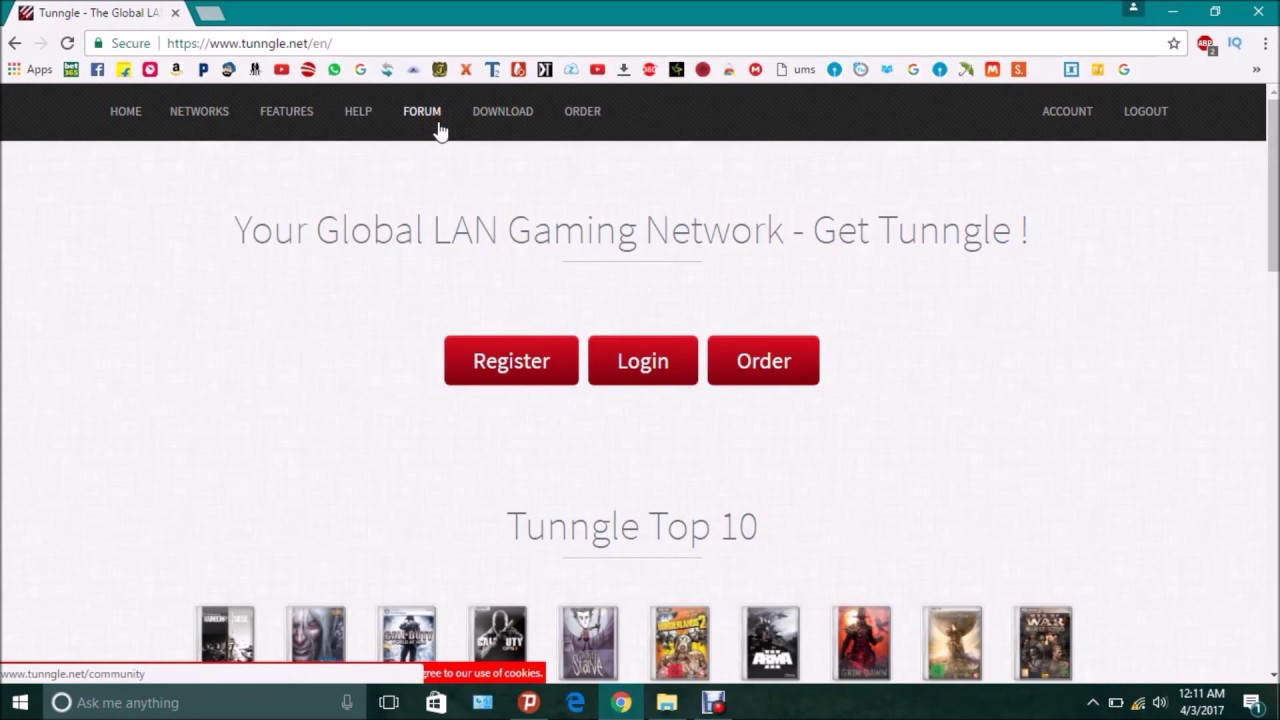
Task: Click LOGOUT in the top bar
Action: (x=1146, y=111)
